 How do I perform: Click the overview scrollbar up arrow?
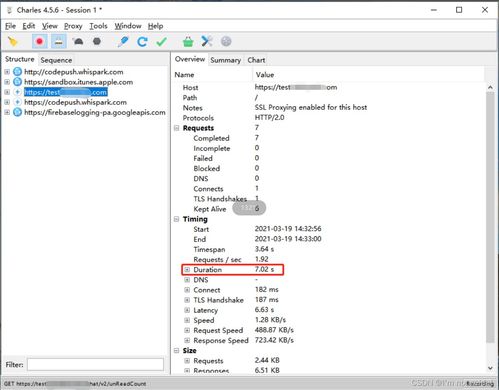[490, 87]
